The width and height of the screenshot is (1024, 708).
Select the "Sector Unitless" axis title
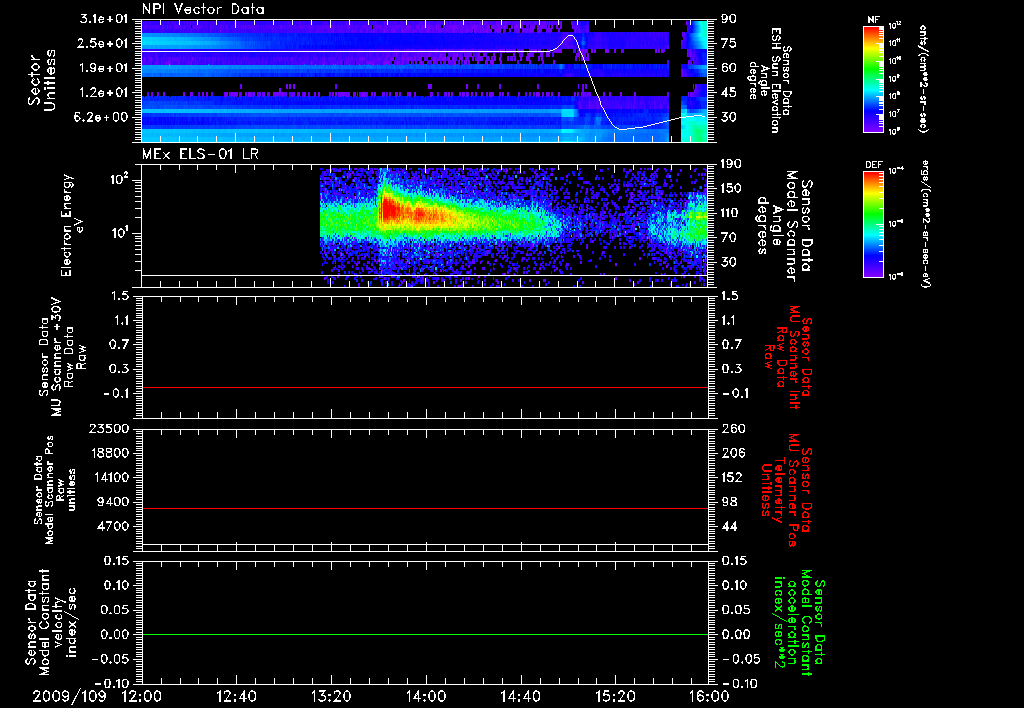42,80
